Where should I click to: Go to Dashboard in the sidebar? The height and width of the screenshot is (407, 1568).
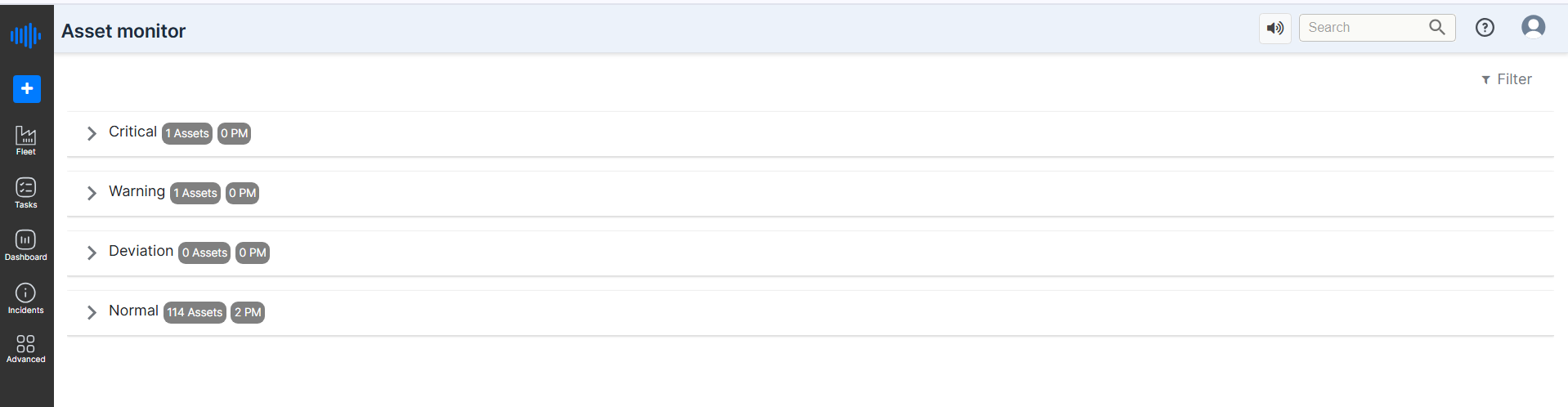tap(26, 245)
